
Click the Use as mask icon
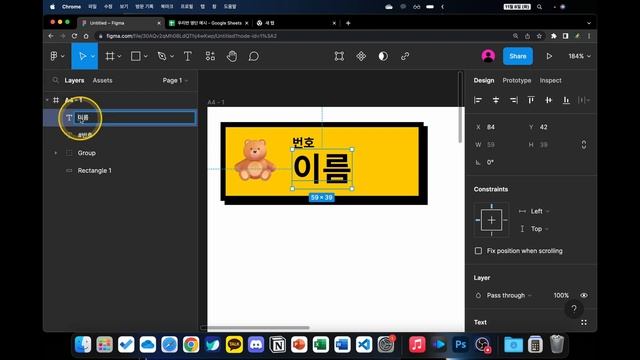[383, 56]
